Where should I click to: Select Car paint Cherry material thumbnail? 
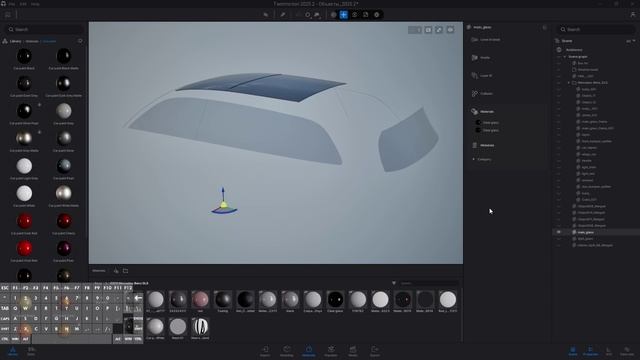pyautogui.click(x=64, y=221)
